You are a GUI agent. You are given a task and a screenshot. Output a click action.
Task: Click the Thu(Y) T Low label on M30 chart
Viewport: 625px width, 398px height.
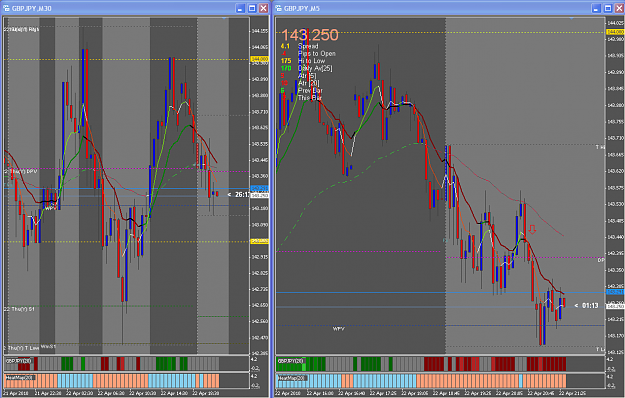pyautogui.click(x=24, y=348)
